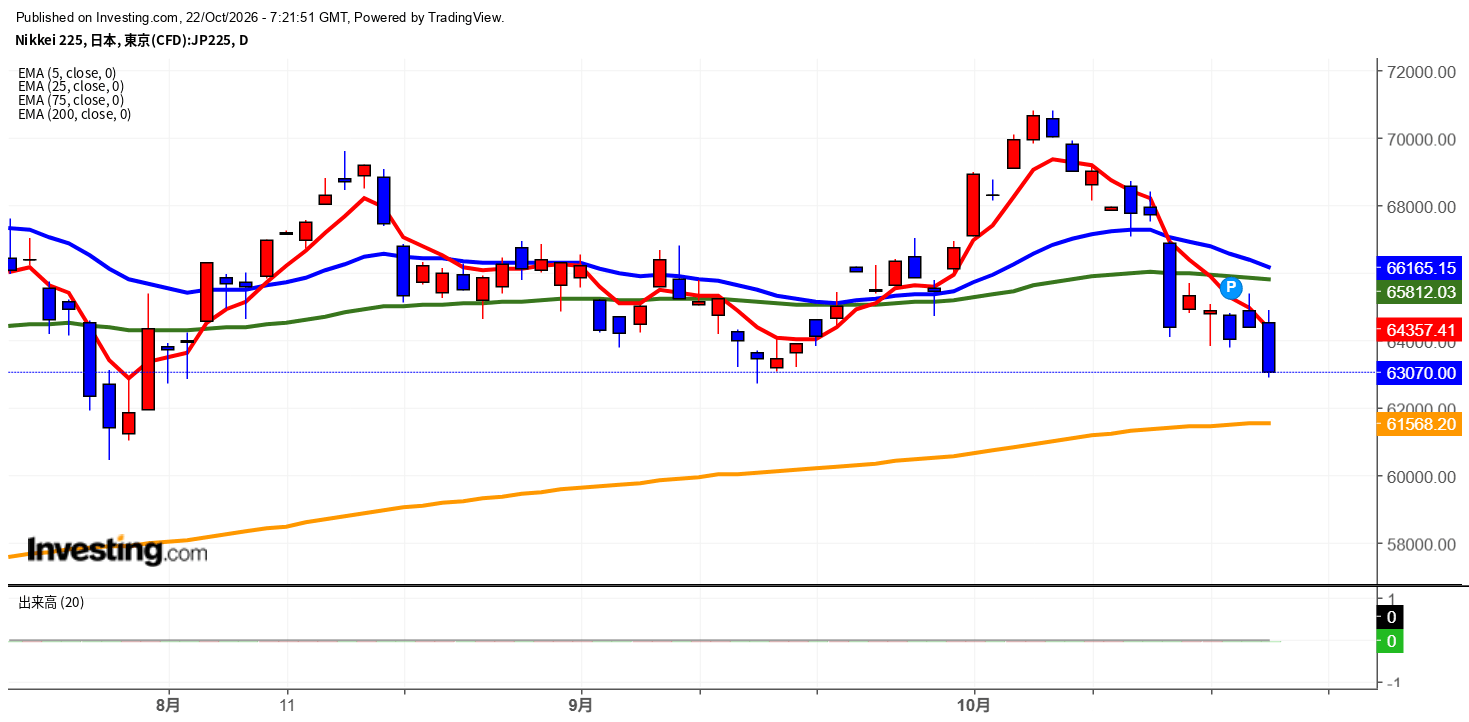Click the green 65812.03 price label
Screen dimensions: 1469x722
click(x=1420, y=292)
